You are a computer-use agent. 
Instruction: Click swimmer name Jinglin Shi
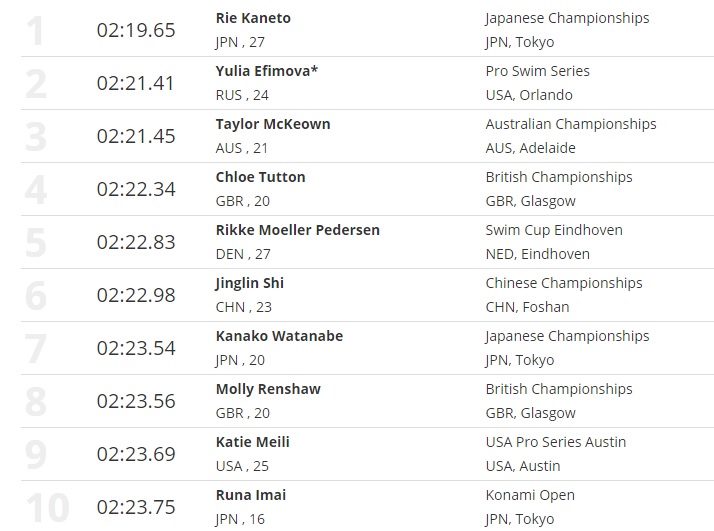[x=250, y=283]
